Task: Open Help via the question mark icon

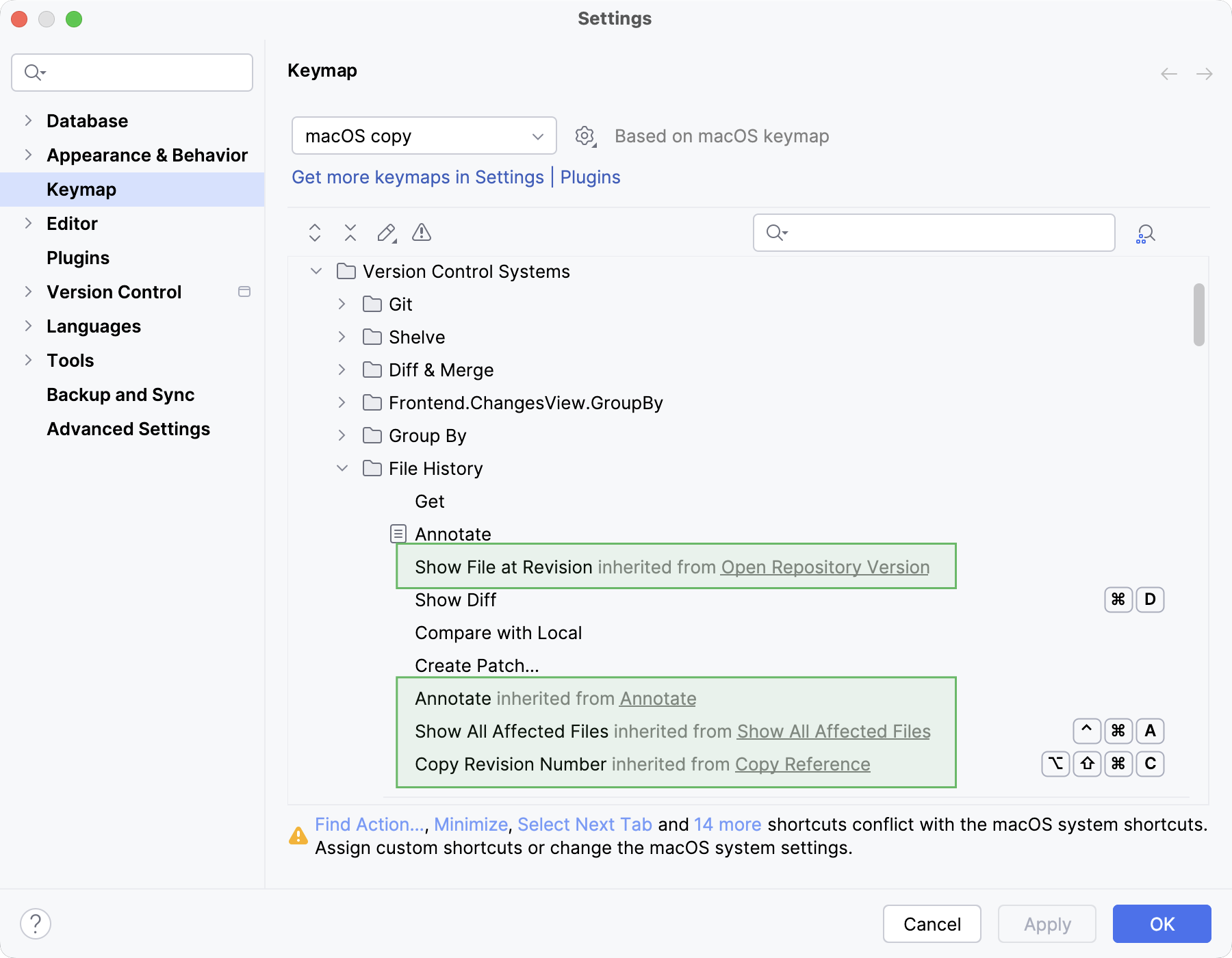Action: click(x=36, y=923)
